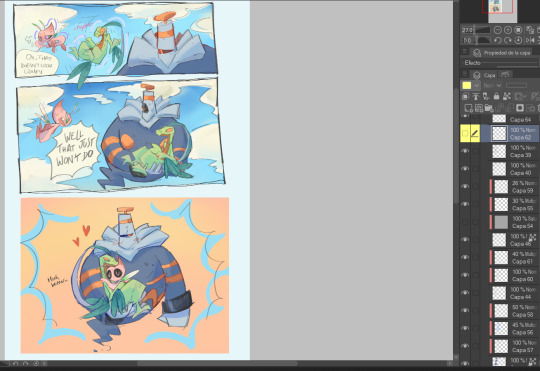Hide layer Capa 59
The image size is (540, 371).
tap(465, 187)
